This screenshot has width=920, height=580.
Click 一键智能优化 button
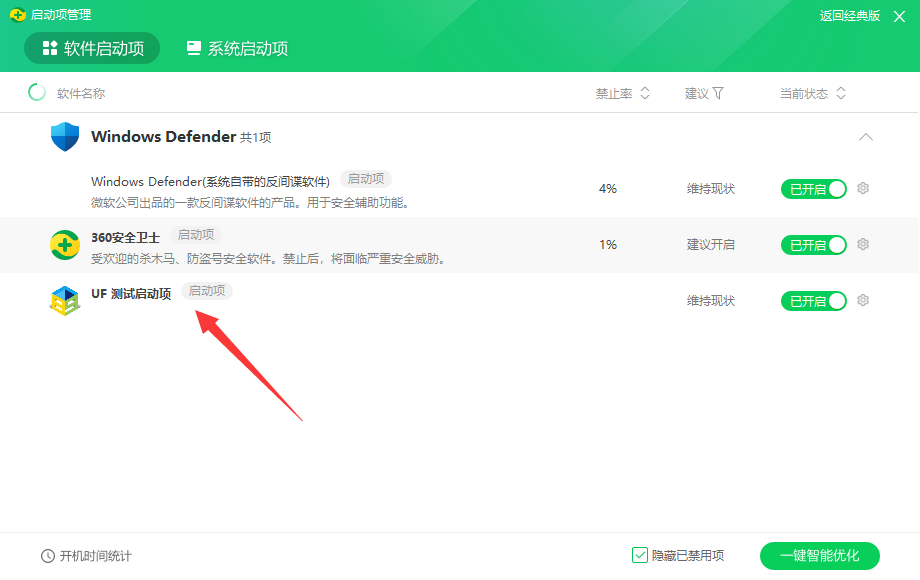tap(819, 556)
